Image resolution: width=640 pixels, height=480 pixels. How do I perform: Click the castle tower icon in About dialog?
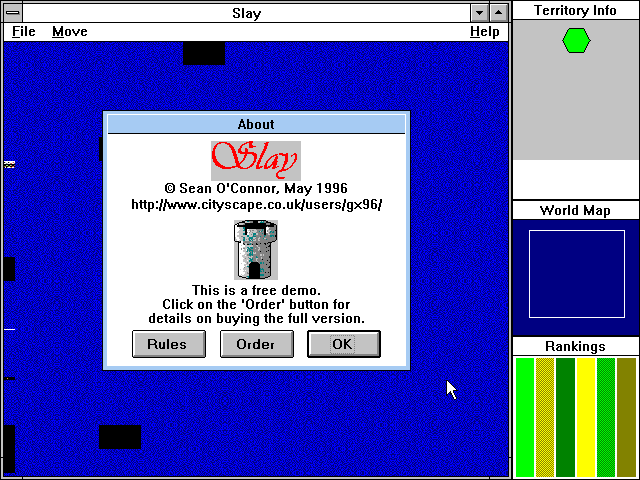255,250
